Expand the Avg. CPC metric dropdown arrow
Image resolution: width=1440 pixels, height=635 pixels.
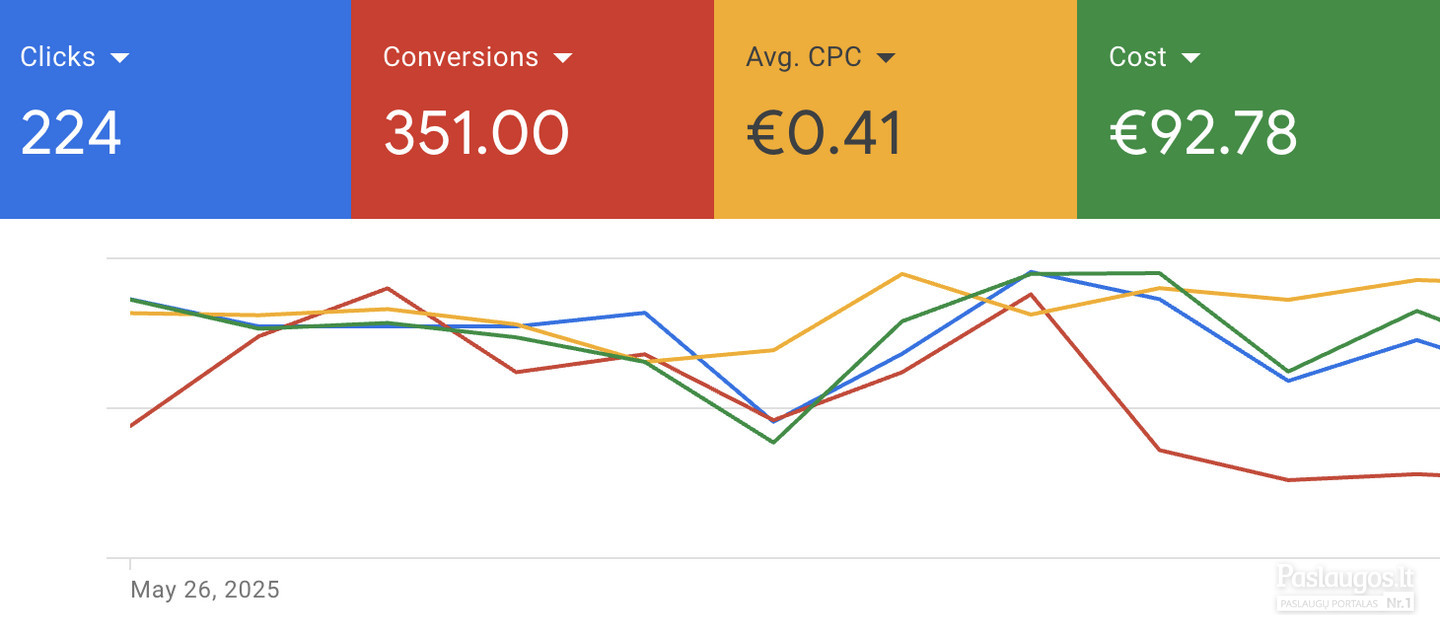(885, 58)
